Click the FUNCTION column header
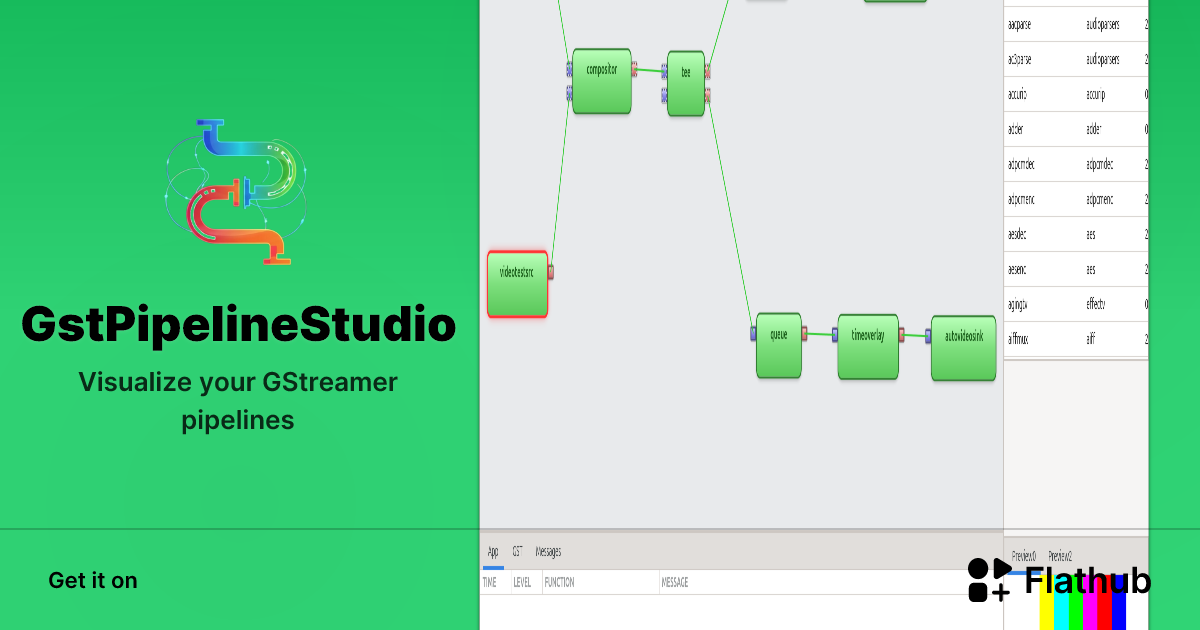The image size is (1200, 630). tap(559, 582)
